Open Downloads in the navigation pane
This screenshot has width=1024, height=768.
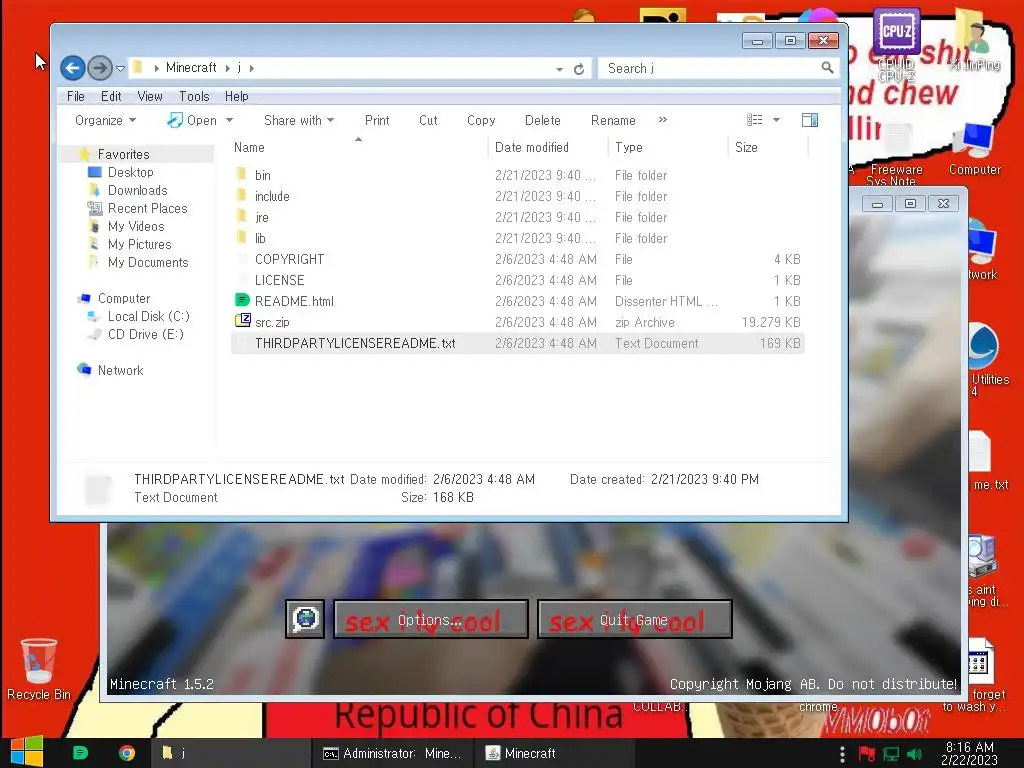click(x=137, y=190)
